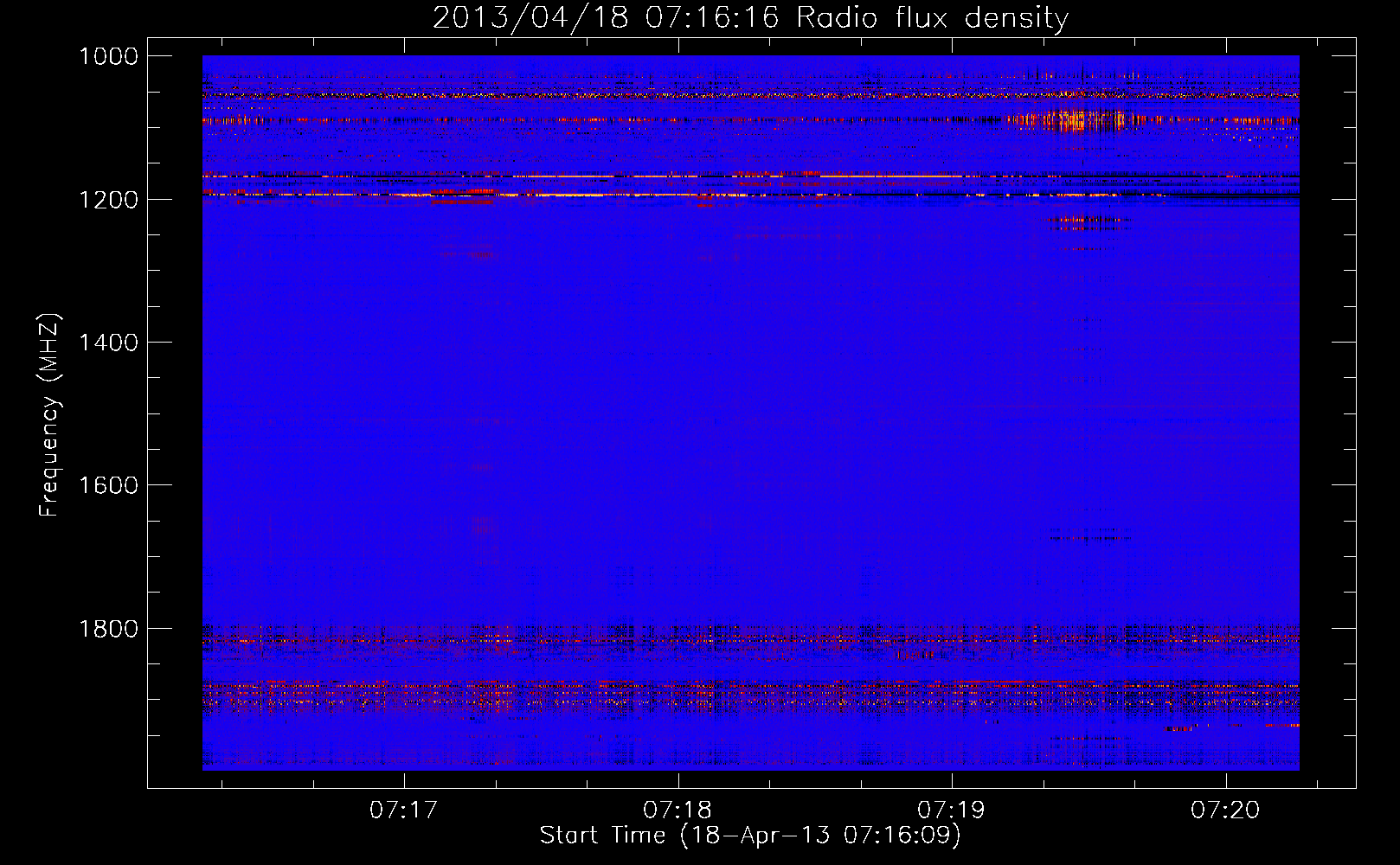Viewport: 1400px width, 865px height.
Task: Click the 07:20 time tick label
Action: pos(1225,811)
